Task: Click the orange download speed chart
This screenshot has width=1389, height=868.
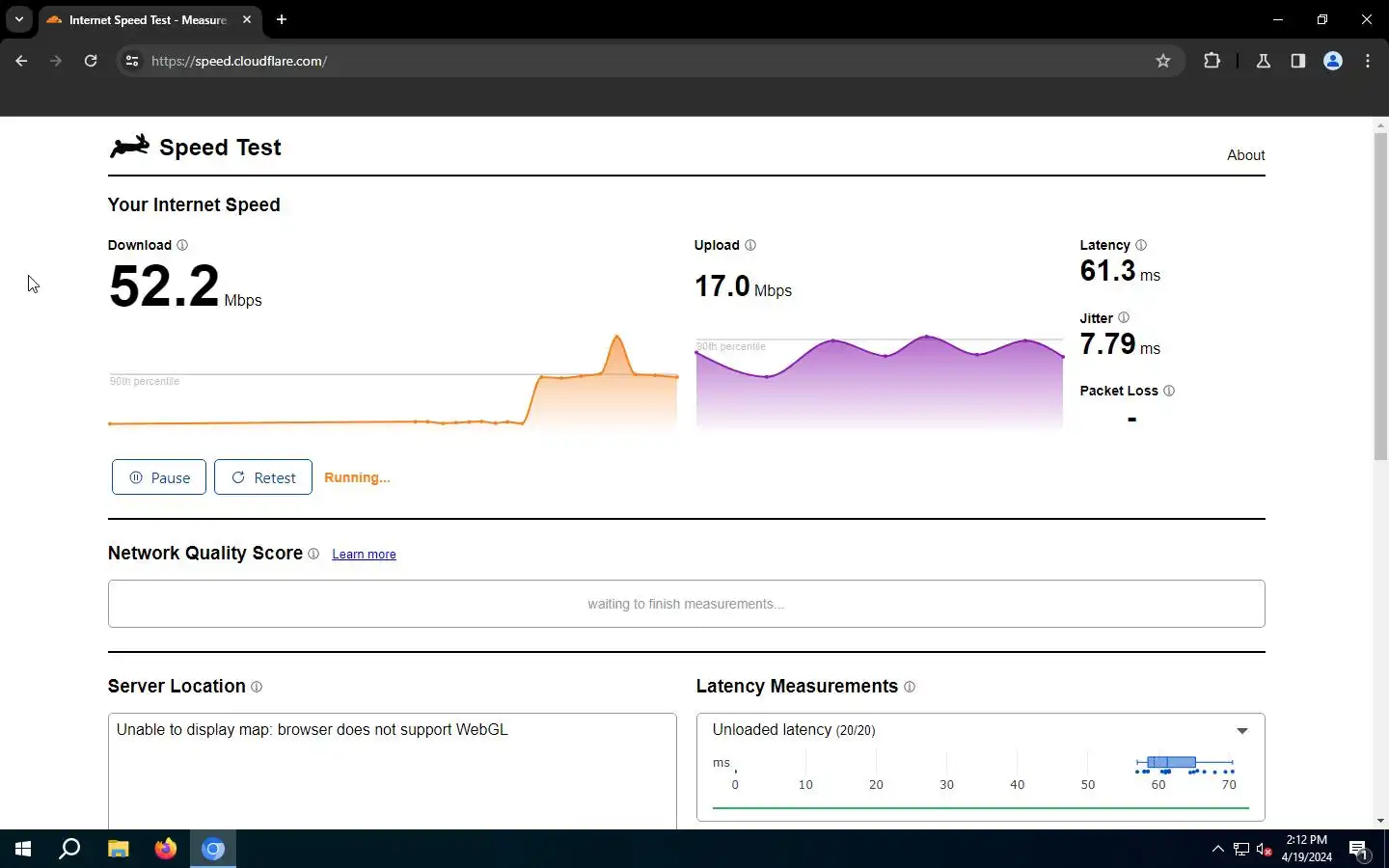Action: [393, 381]
